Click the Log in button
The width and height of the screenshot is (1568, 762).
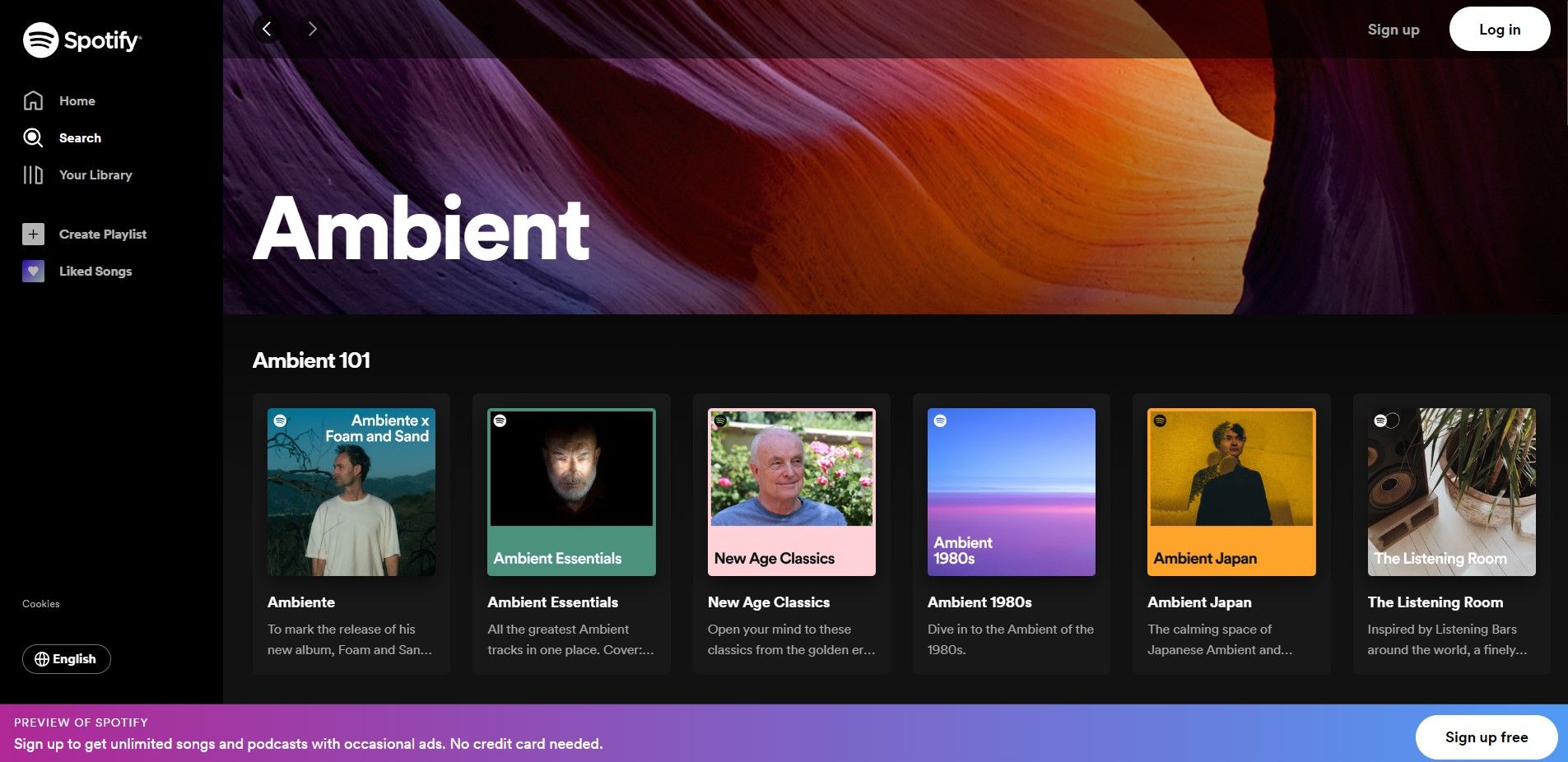pyautogui.click(x=1500, y=30)
